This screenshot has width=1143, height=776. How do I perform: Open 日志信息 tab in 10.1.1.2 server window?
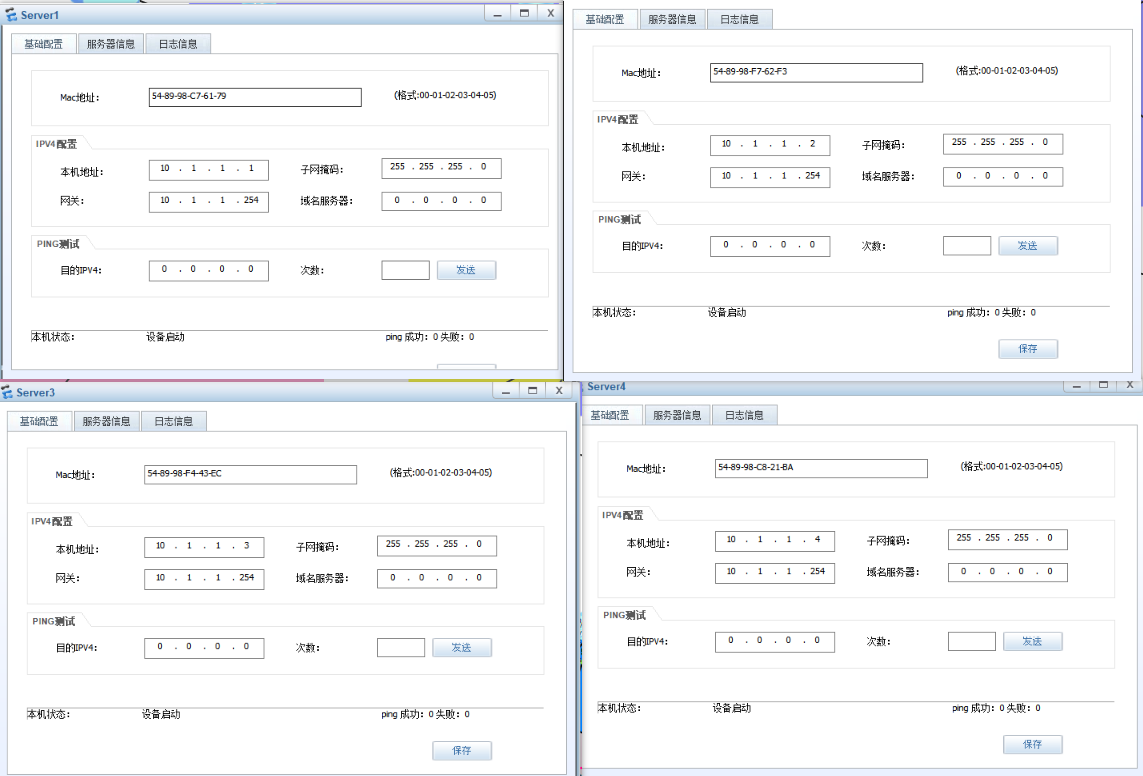(x=739, y=20)
